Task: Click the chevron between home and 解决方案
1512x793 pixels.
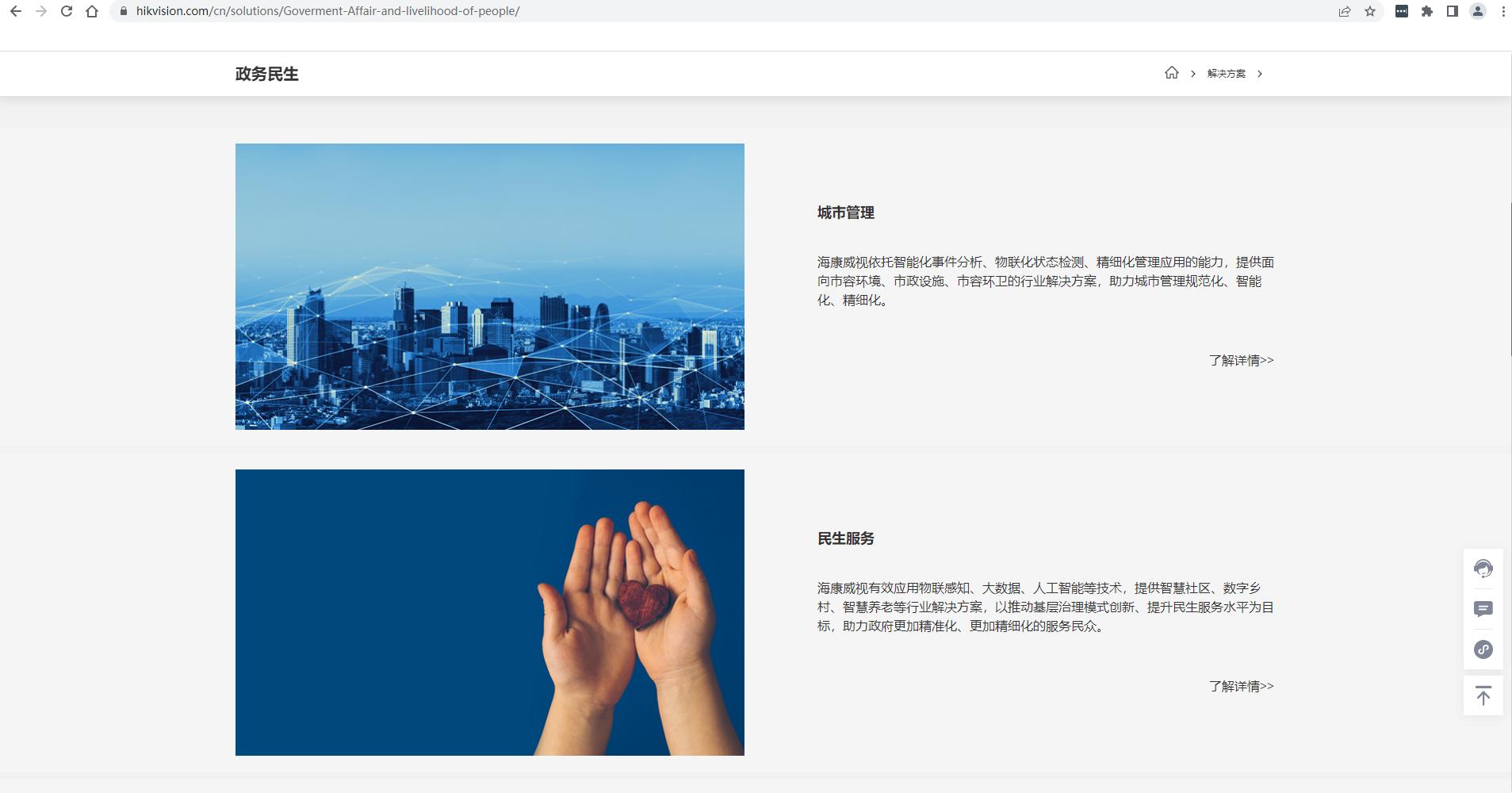Action: pos(1192,72)
